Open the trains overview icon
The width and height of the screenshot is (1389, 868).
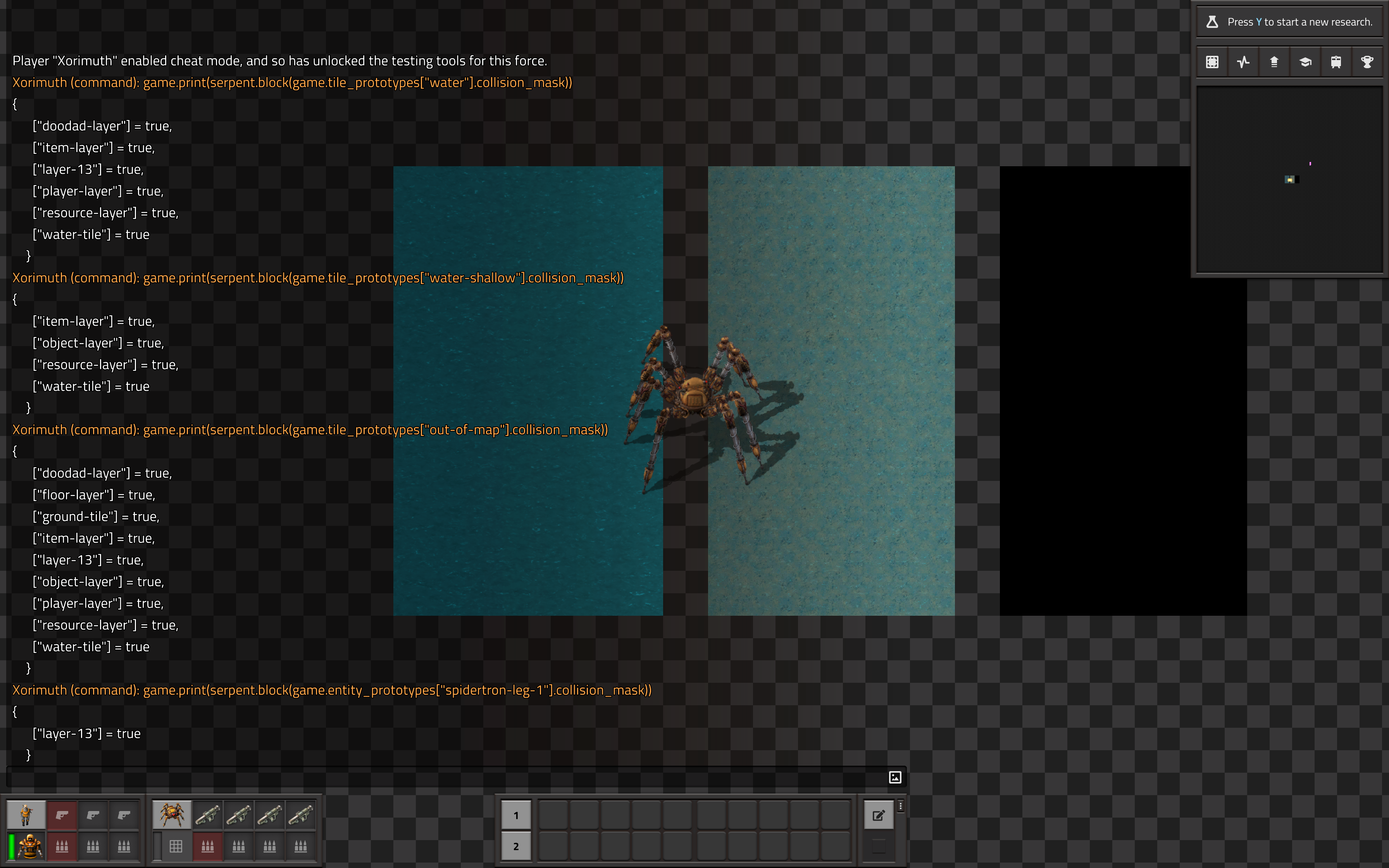(1336, 62)
